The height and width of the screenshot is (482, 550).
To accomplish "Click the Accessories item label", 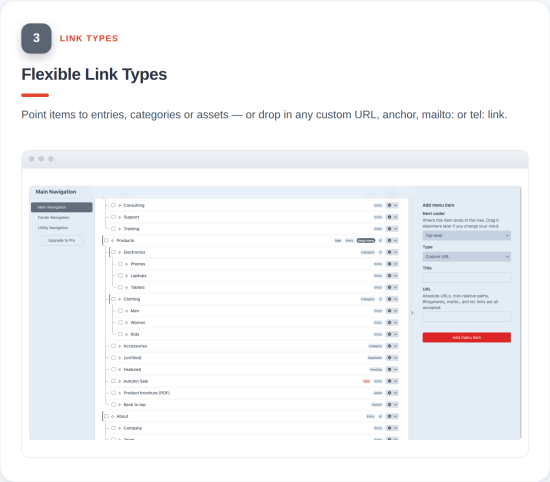I will click(135, 346).
